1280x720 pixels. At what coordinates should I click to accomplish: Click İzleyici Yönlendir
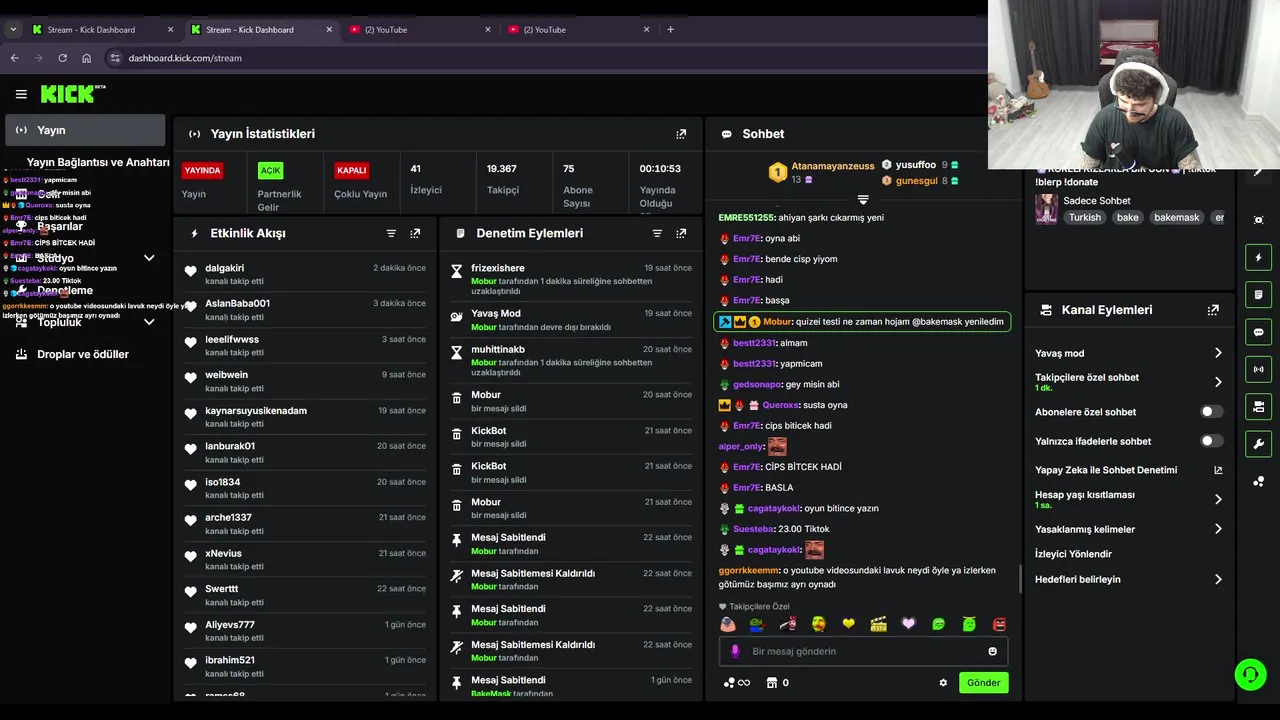1073,554
